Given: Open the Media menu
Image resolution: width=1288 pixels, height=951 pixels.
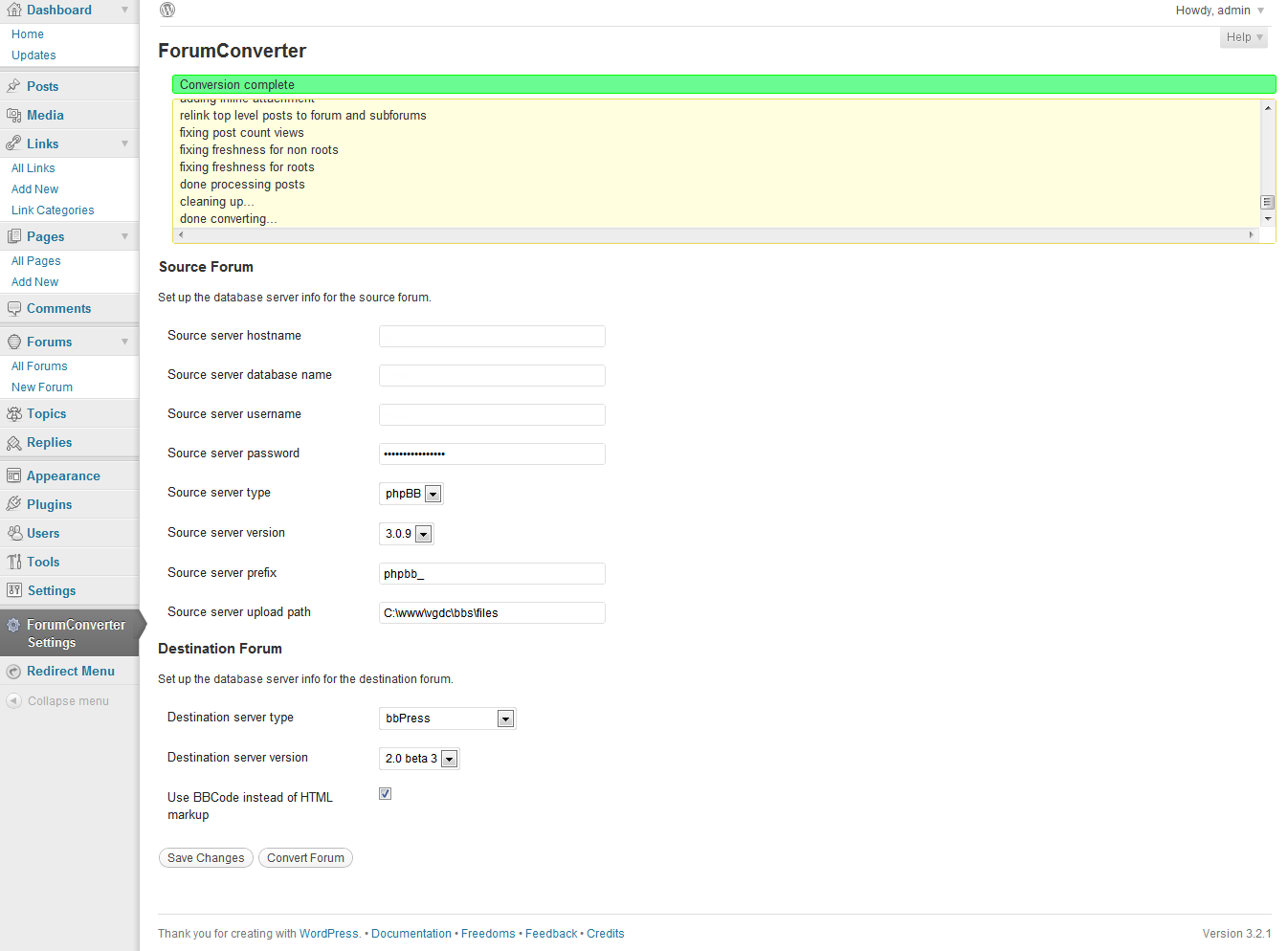Looking at the screenshot, I should [x=45, y=115].
